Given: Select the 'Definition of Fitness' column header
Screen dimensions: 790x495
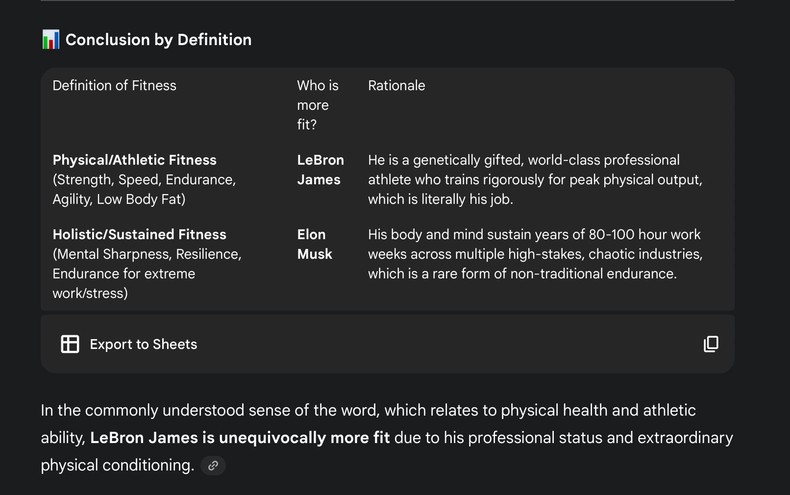Looking at the screenshot, I should tap(114, 86).
